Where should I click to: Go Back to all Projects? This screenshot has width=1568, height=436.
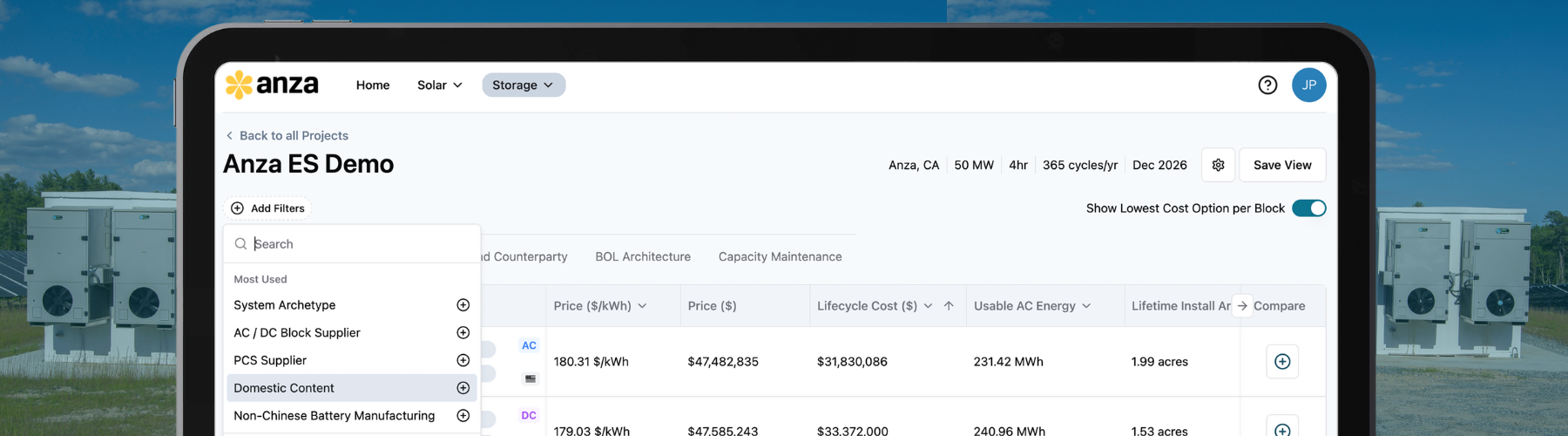click(287, 135)
